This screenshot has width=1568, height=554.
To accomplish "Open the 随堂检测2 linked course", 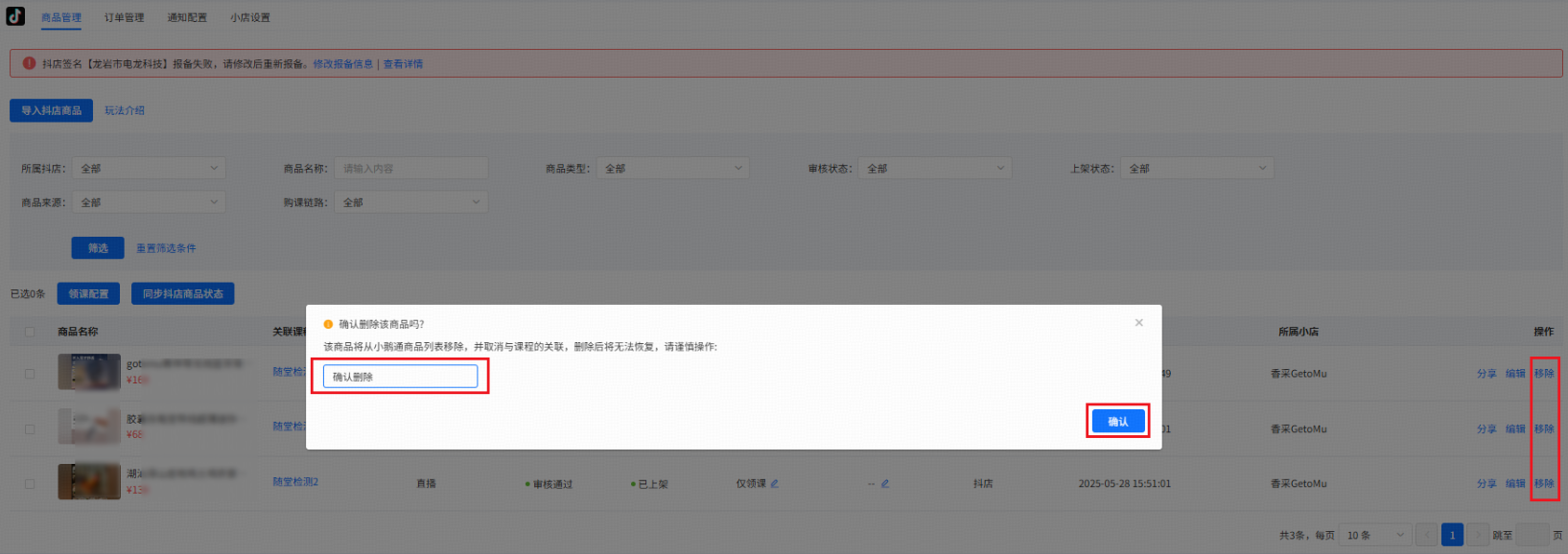I will 295,481.
